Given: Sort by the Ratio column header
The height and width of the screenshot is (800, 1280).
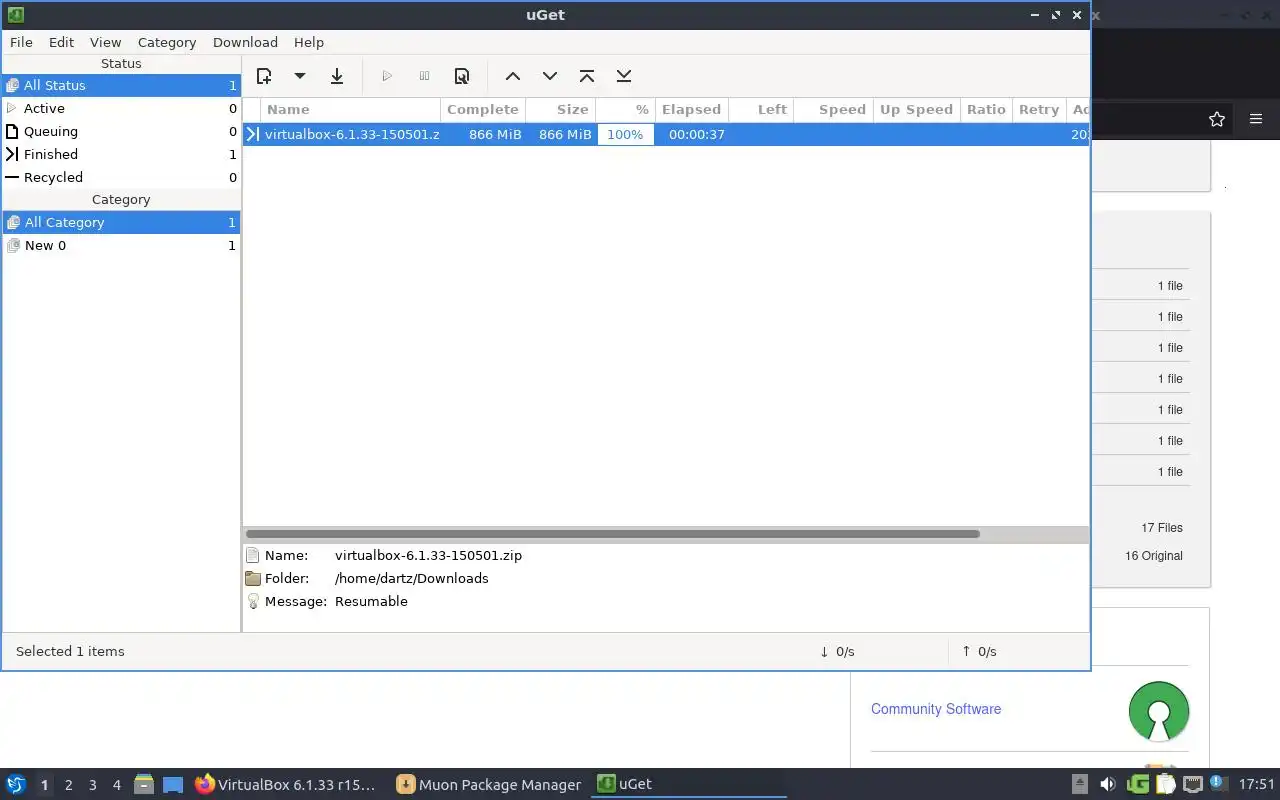Looking at the screenshot, I should [986, 109].
